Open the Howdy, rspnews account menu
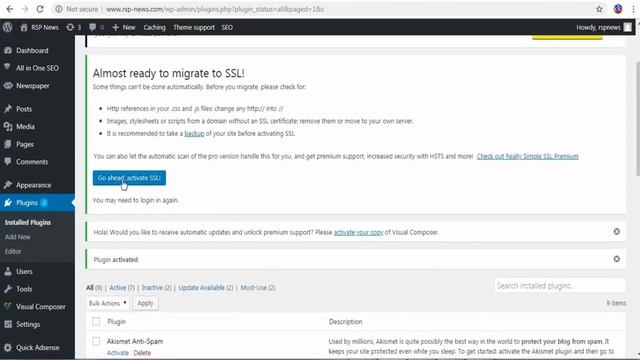 tap(604, 27)
